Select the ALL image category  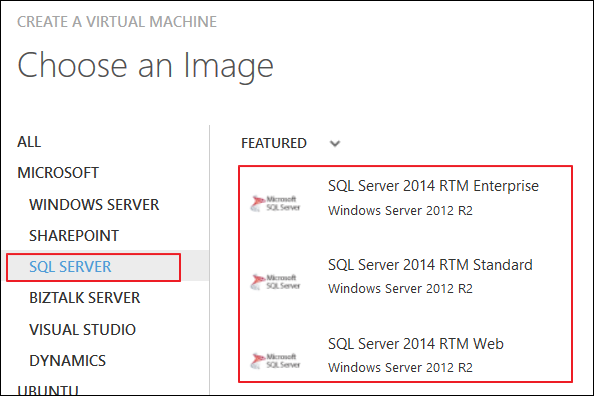29,142
